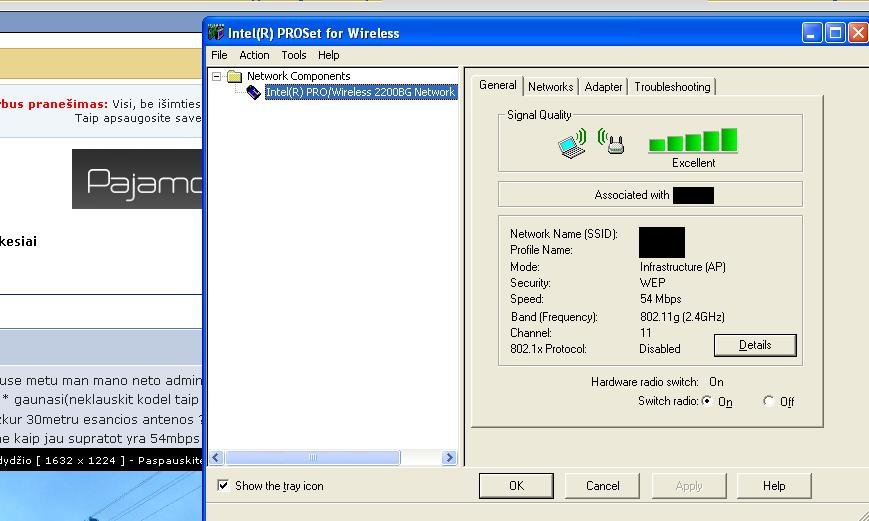The width and height of the screenshot is (869, 521).
Task: Click the 54 Mbps speed value
Action: tap(661, 299)
